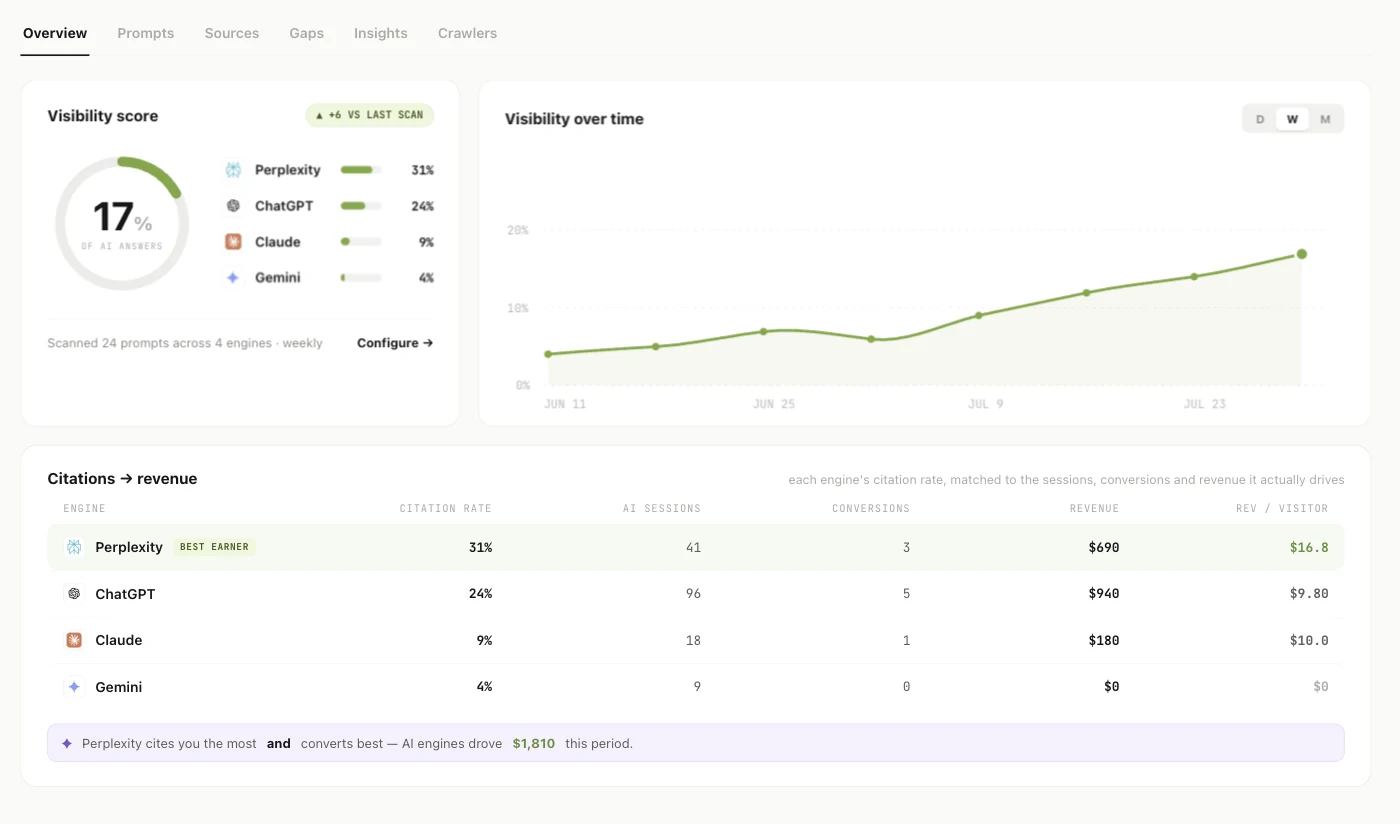The image size is (1400, 824).
Task: Click the $16.8 rev per visitor value
Action: (1309, 547)
